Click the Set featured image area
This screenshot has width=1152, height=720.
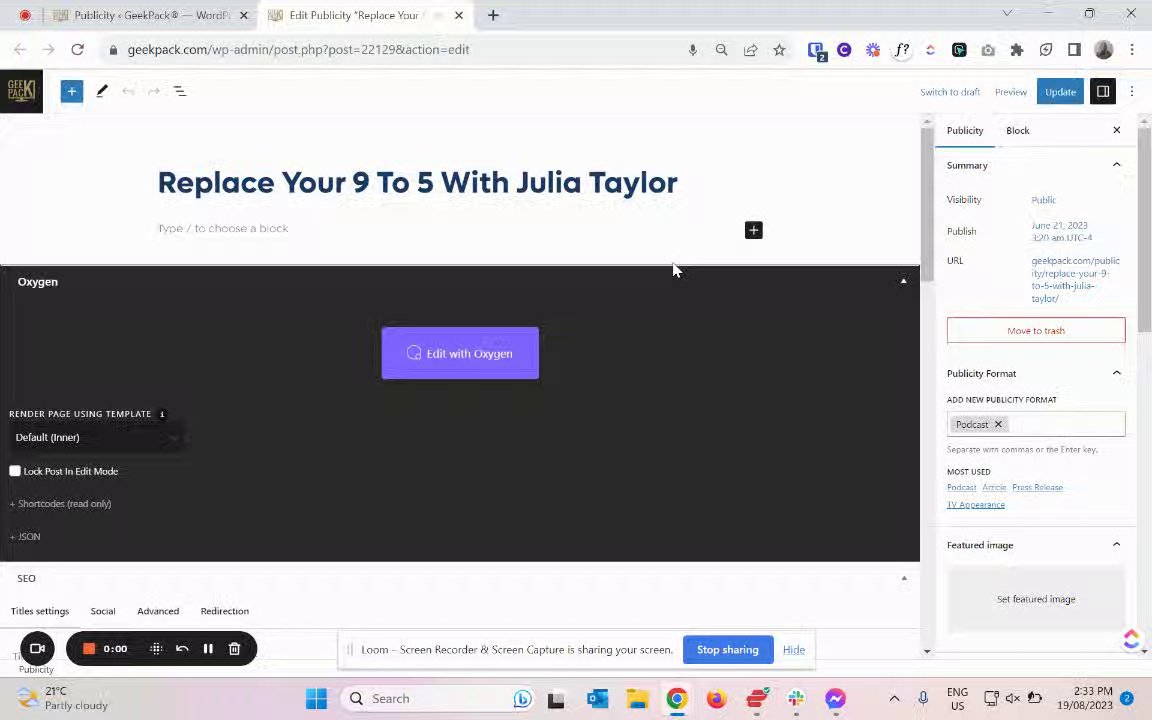pos(1036,599)
